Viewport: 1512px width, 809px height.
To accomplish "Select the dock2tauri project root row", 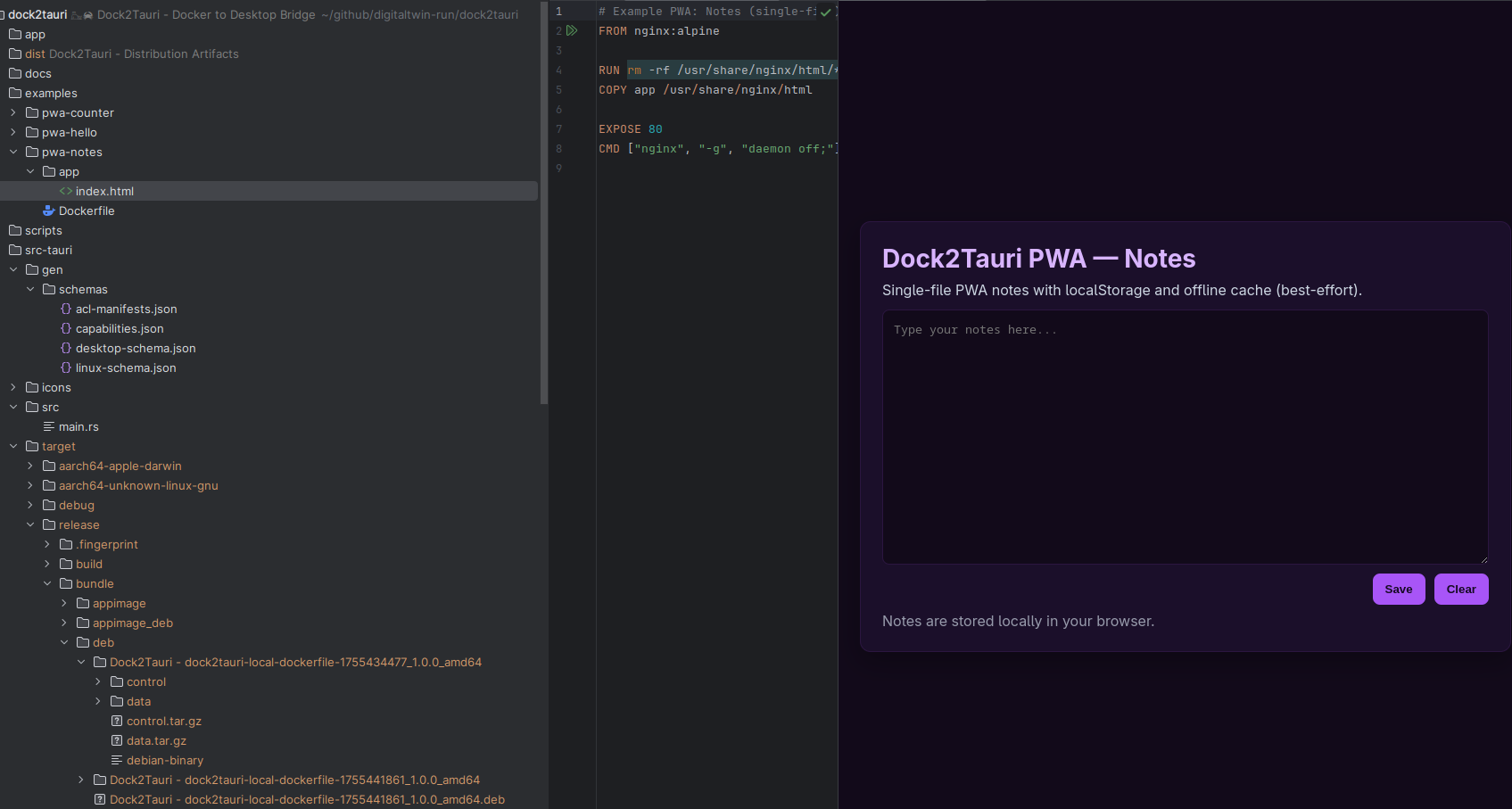I will pos(268,14).
